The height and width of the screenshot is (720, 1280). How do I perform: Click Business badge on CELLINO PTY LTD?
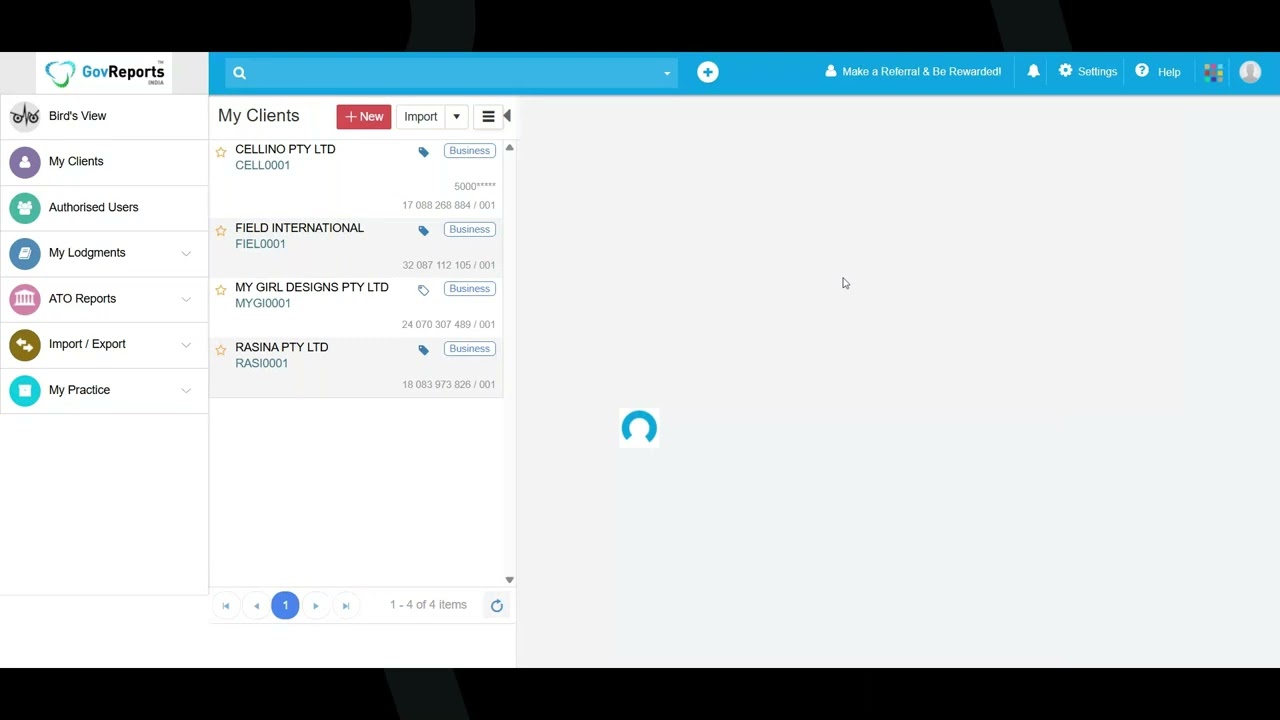coord(469,151)
